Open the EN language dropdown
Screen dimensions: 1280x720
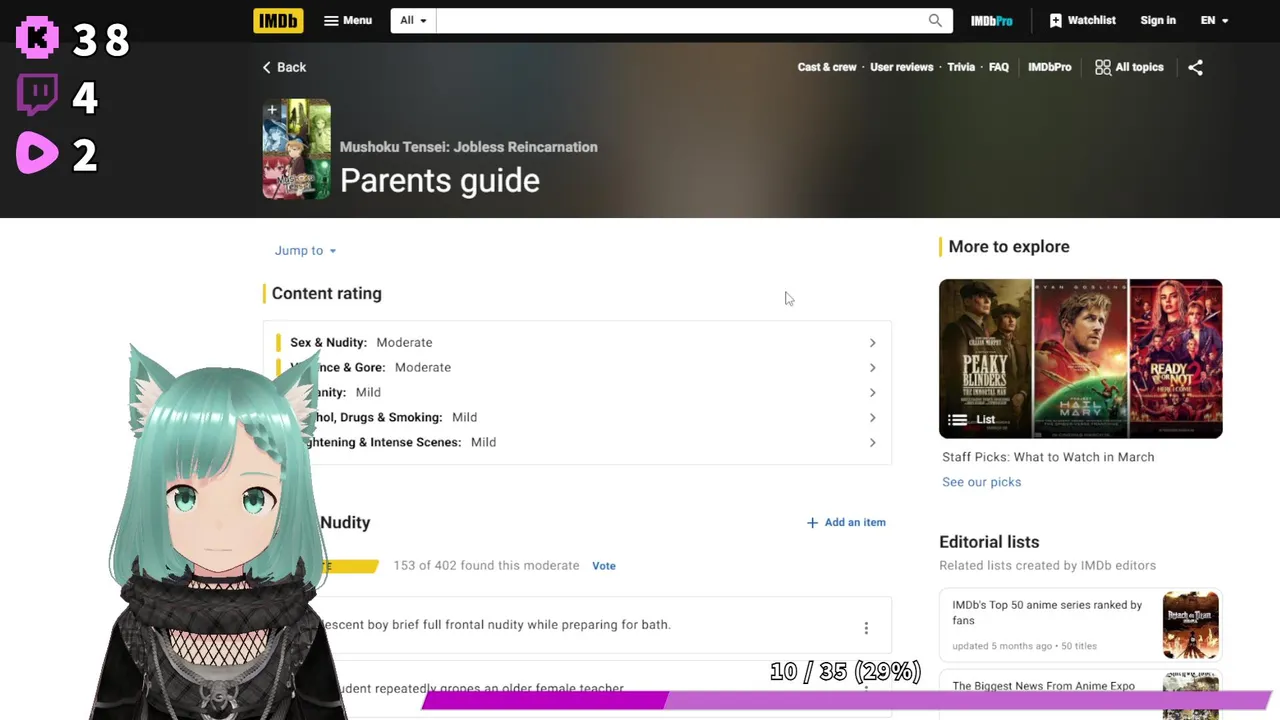[1214, 20]
